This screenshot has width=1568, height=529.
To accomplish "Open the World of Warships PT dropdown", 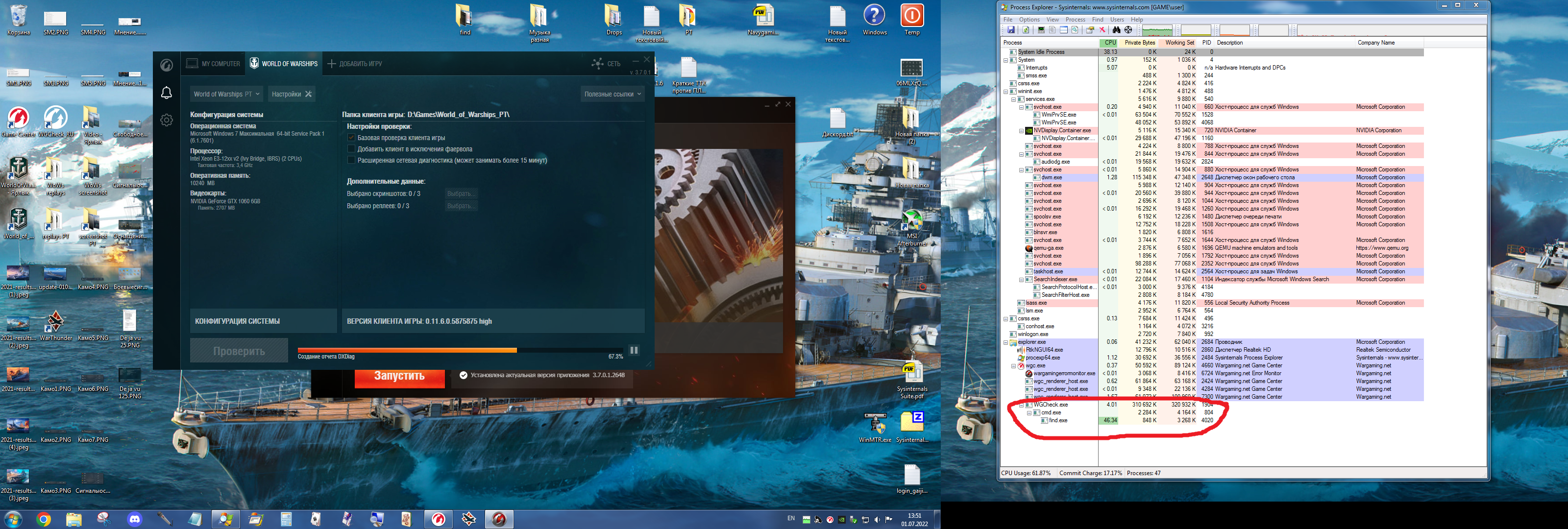I will click(226, 94).
